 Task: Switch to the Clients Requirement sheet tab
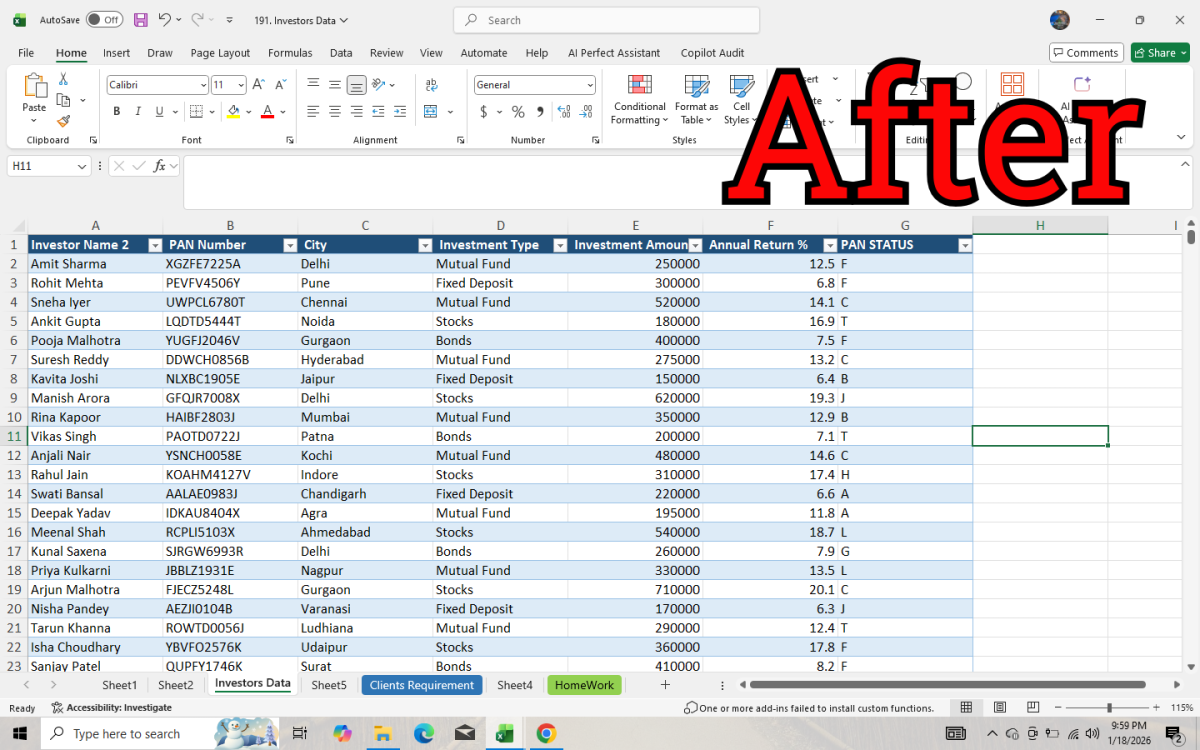421,685
